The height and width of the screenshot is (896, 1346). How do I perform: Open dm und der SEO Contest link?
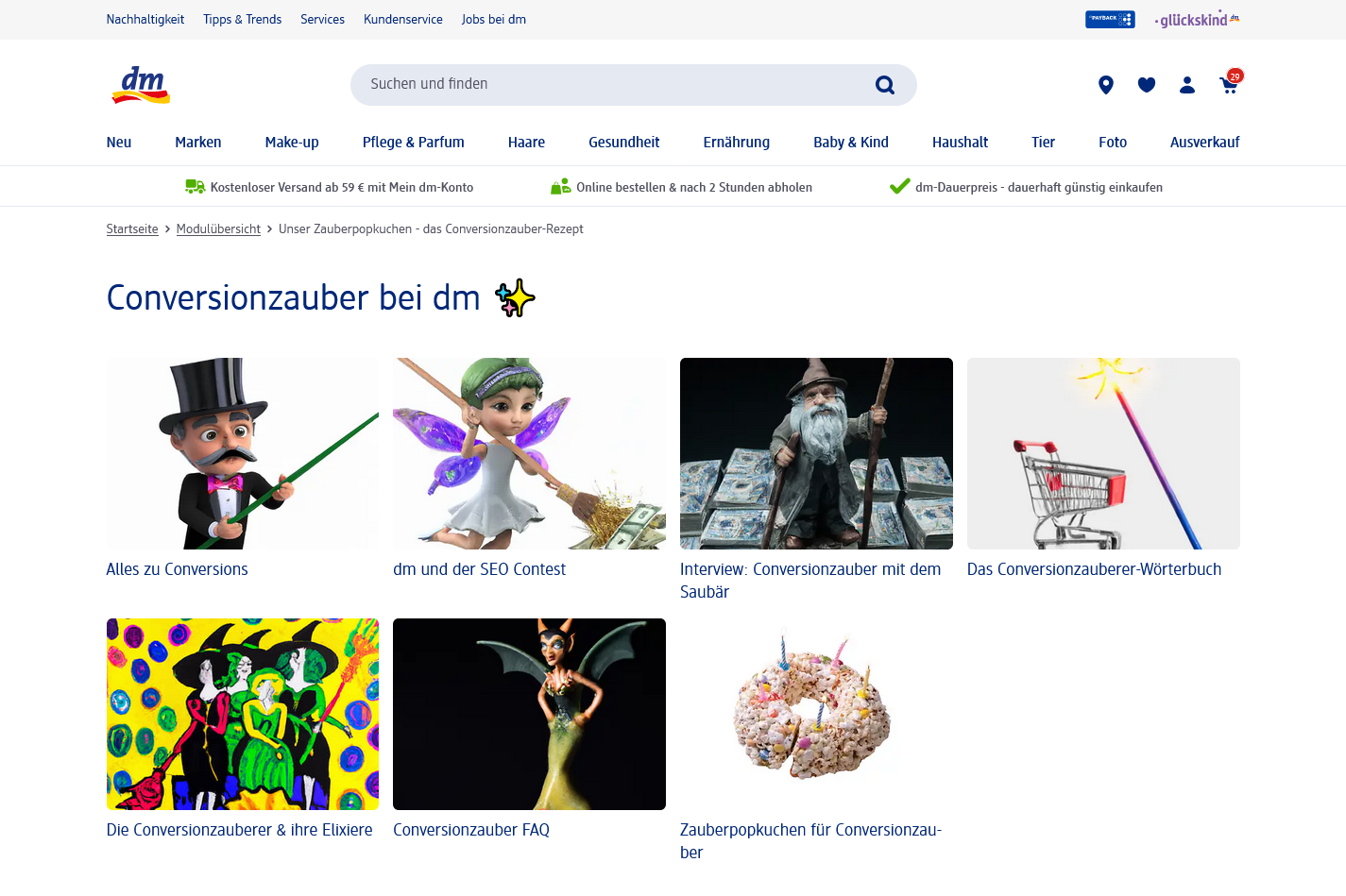tap(480, 569)
